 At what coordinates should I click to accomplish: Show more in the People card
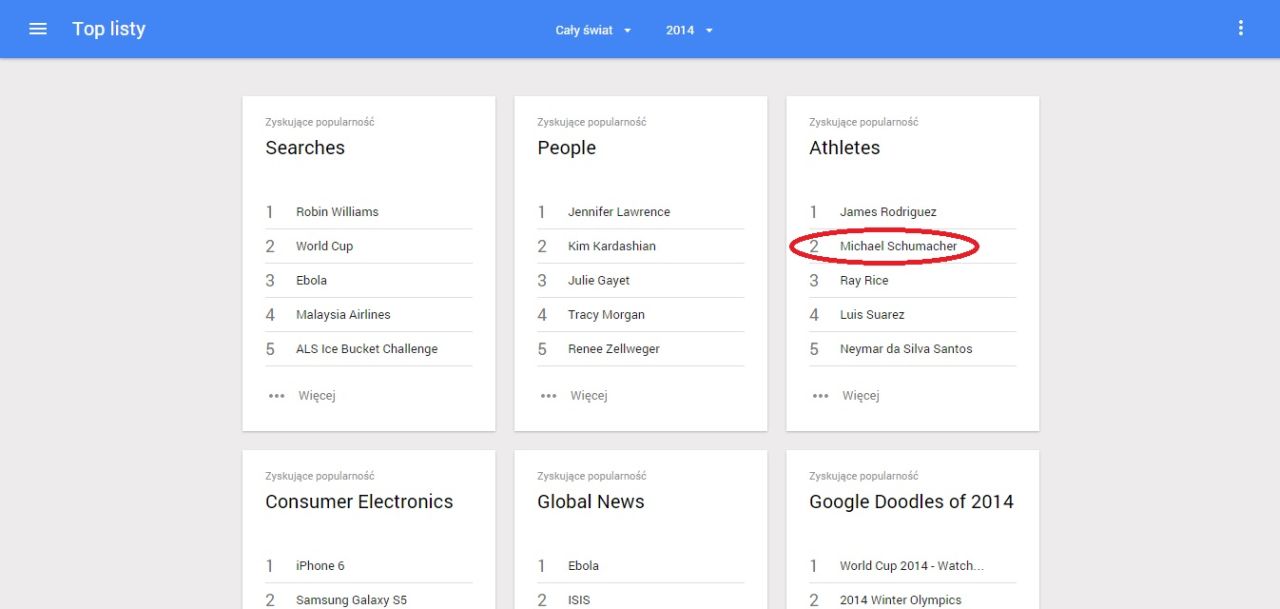pyautogui.click(x=574, y=395)
